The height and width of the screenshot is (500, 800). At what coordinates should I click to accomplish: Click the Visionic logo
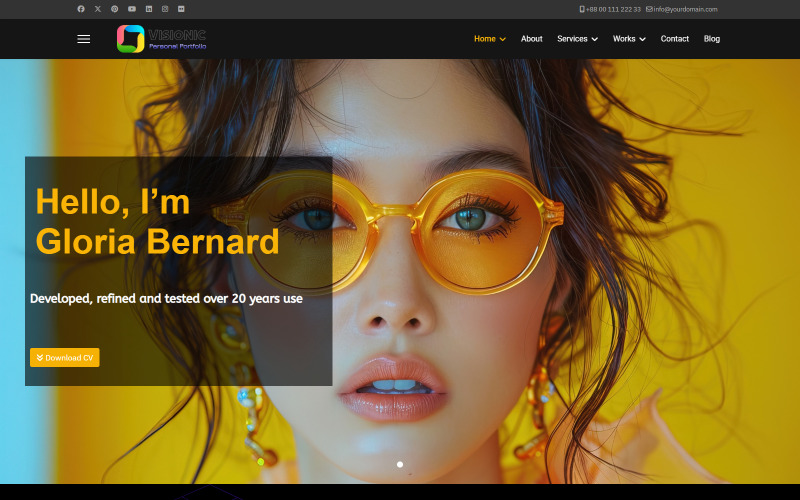[x=162, y=39]
